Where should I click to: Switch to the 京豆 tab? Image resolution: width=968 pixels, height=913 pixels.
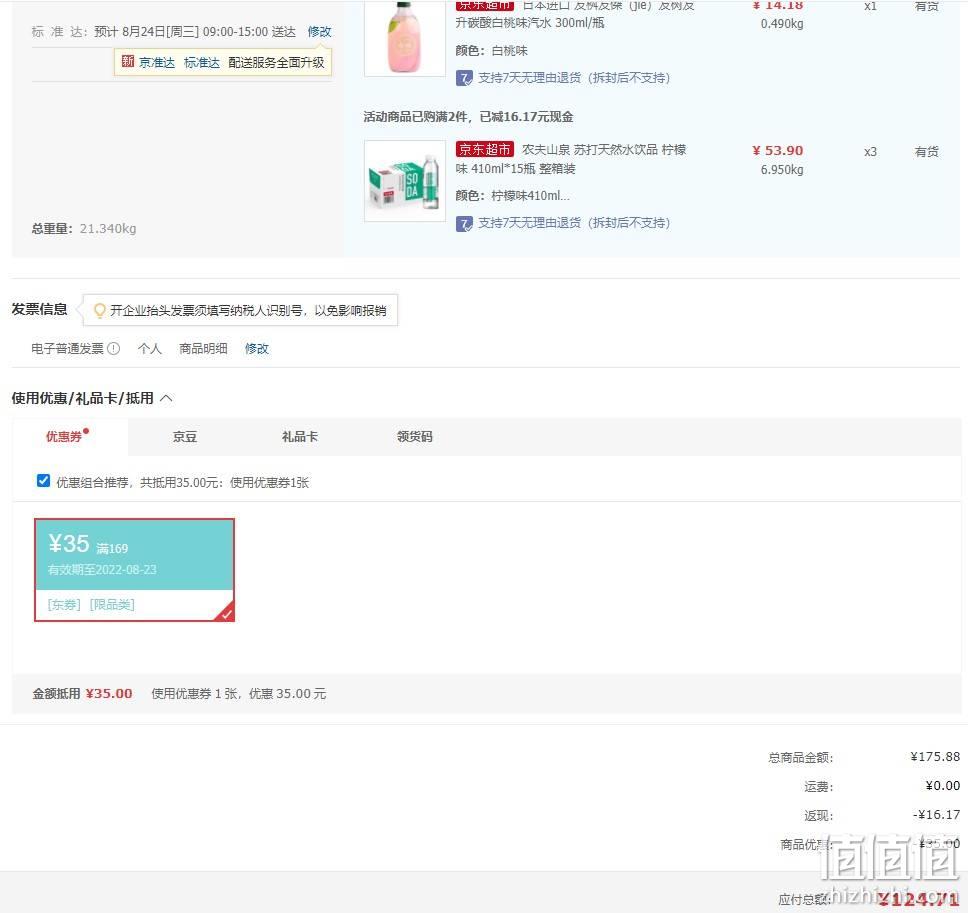pos(185,437)
